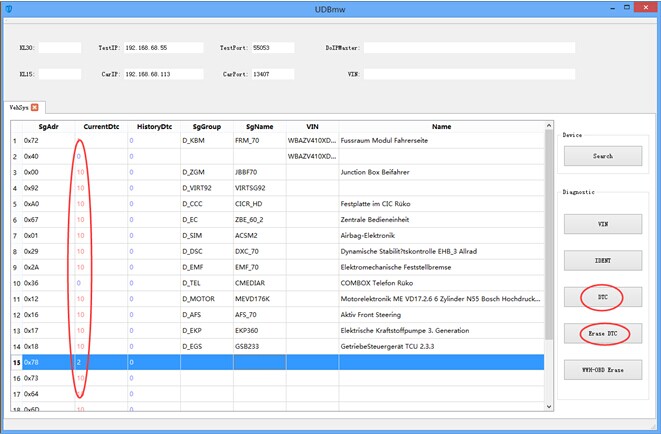Click row header number 8
Viewport: 661px width, 434px height.
[16, 251]
